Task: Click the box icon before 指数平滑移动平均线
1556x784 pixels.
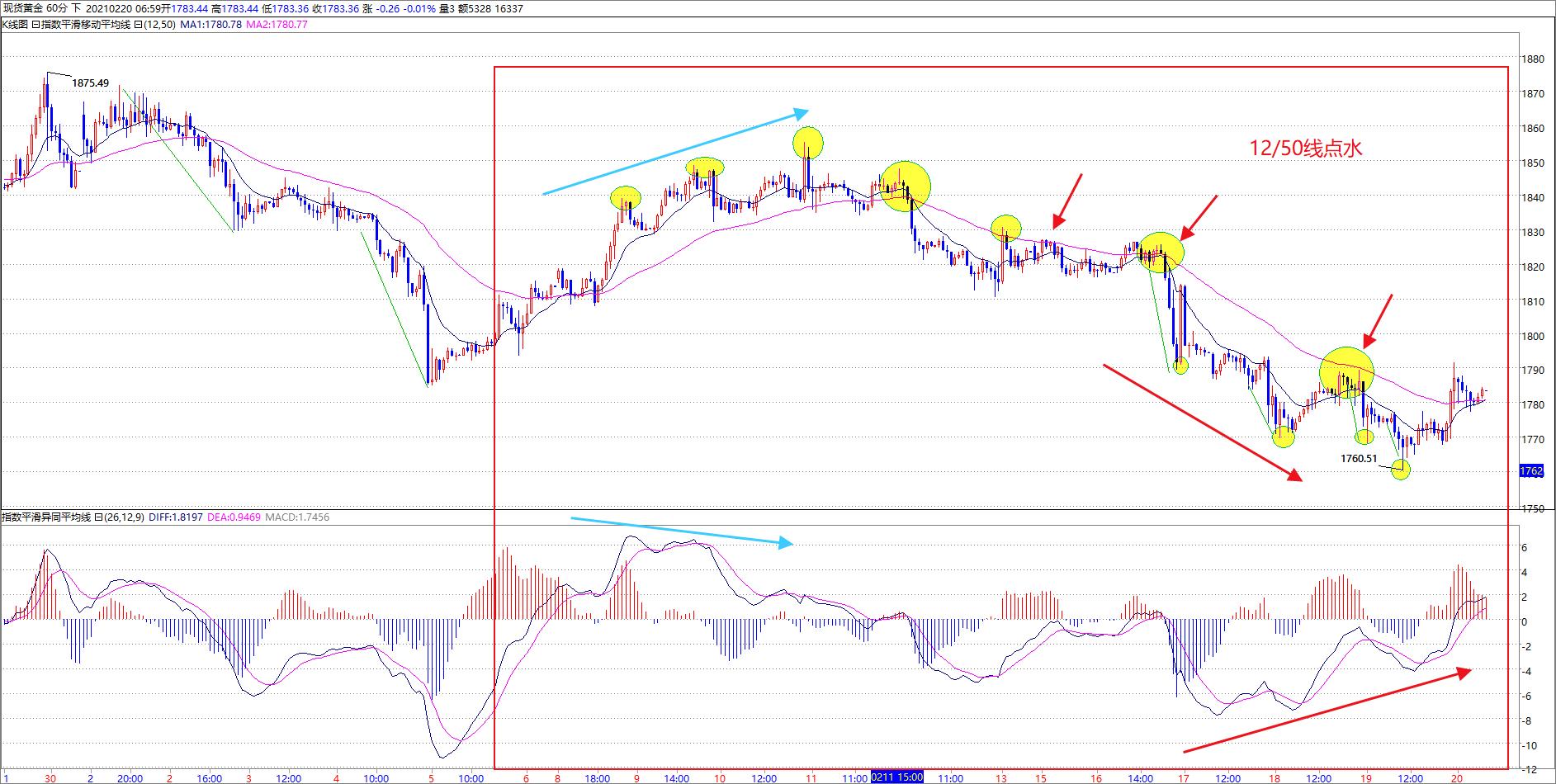Action: (x=35, y=25)
